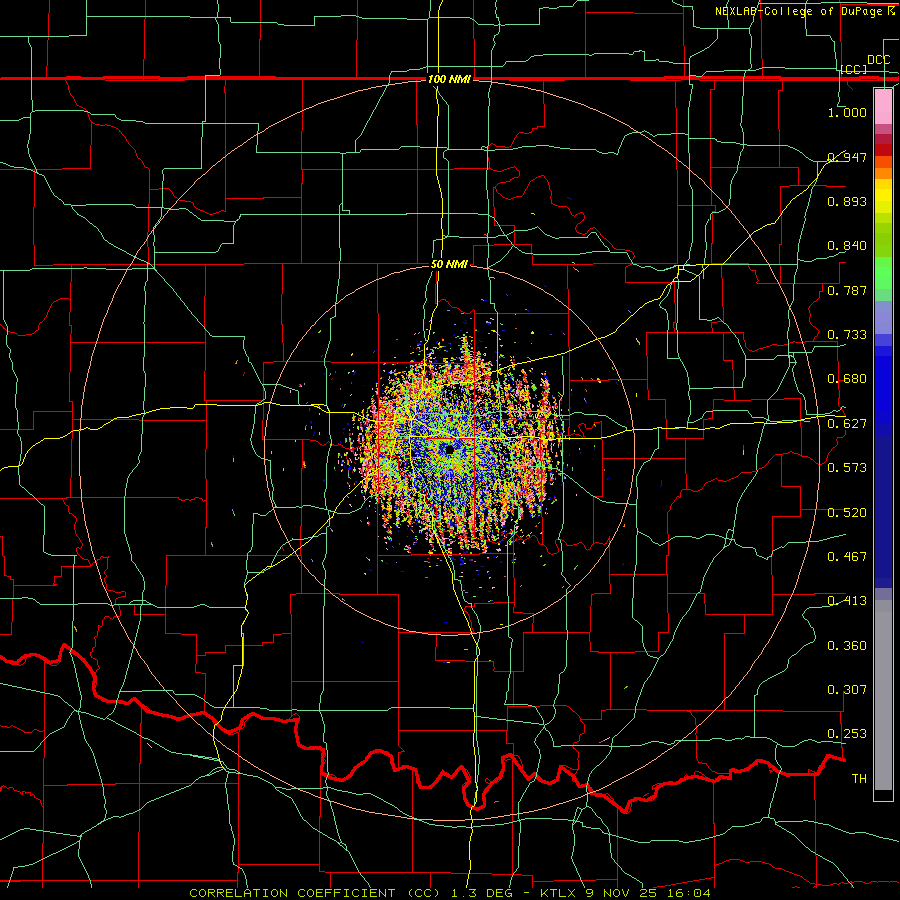Screen dimensions: 900x900
Task: Click the [CC] label above the color bar
Action: click(x=854, y=69)
